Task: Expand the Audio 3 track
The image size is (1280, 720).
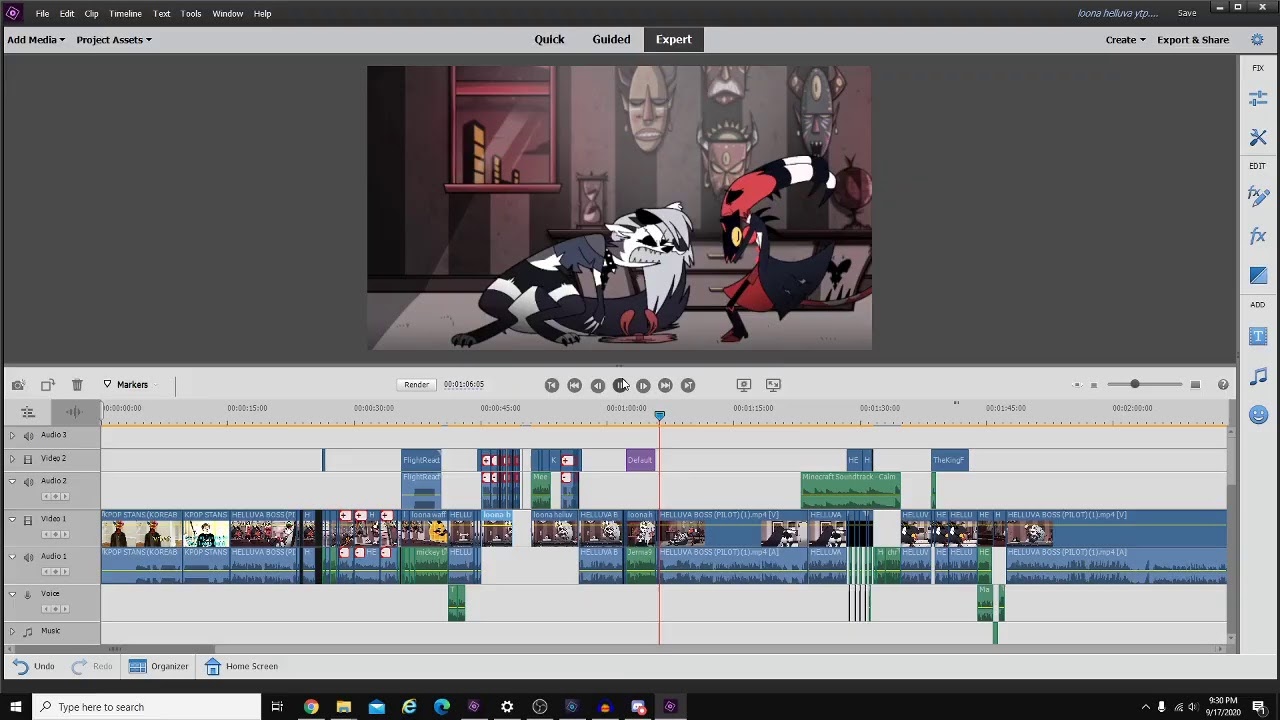Action: (13, 436)
